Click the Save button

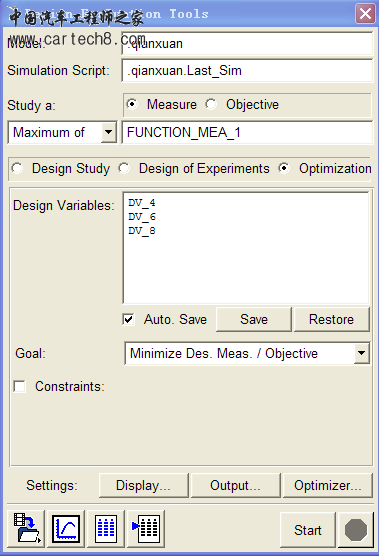[x=254, y=319]
